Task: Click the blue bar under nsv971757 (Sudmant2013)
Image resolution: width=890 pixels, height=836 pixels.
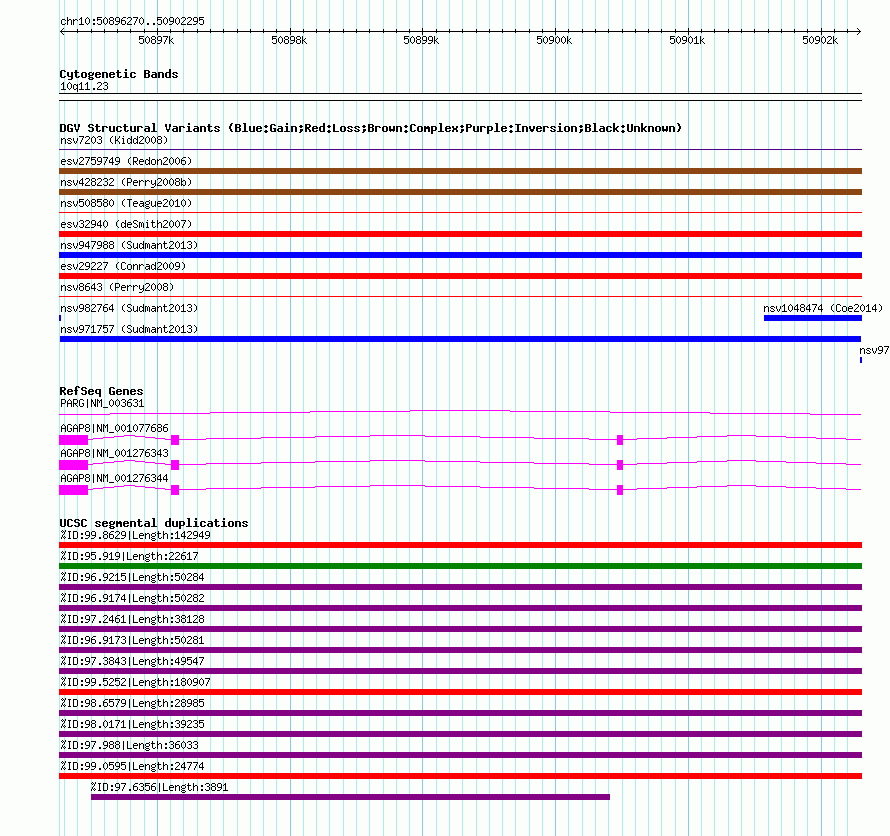Action: pyautogui.click(x=460, y=339)
